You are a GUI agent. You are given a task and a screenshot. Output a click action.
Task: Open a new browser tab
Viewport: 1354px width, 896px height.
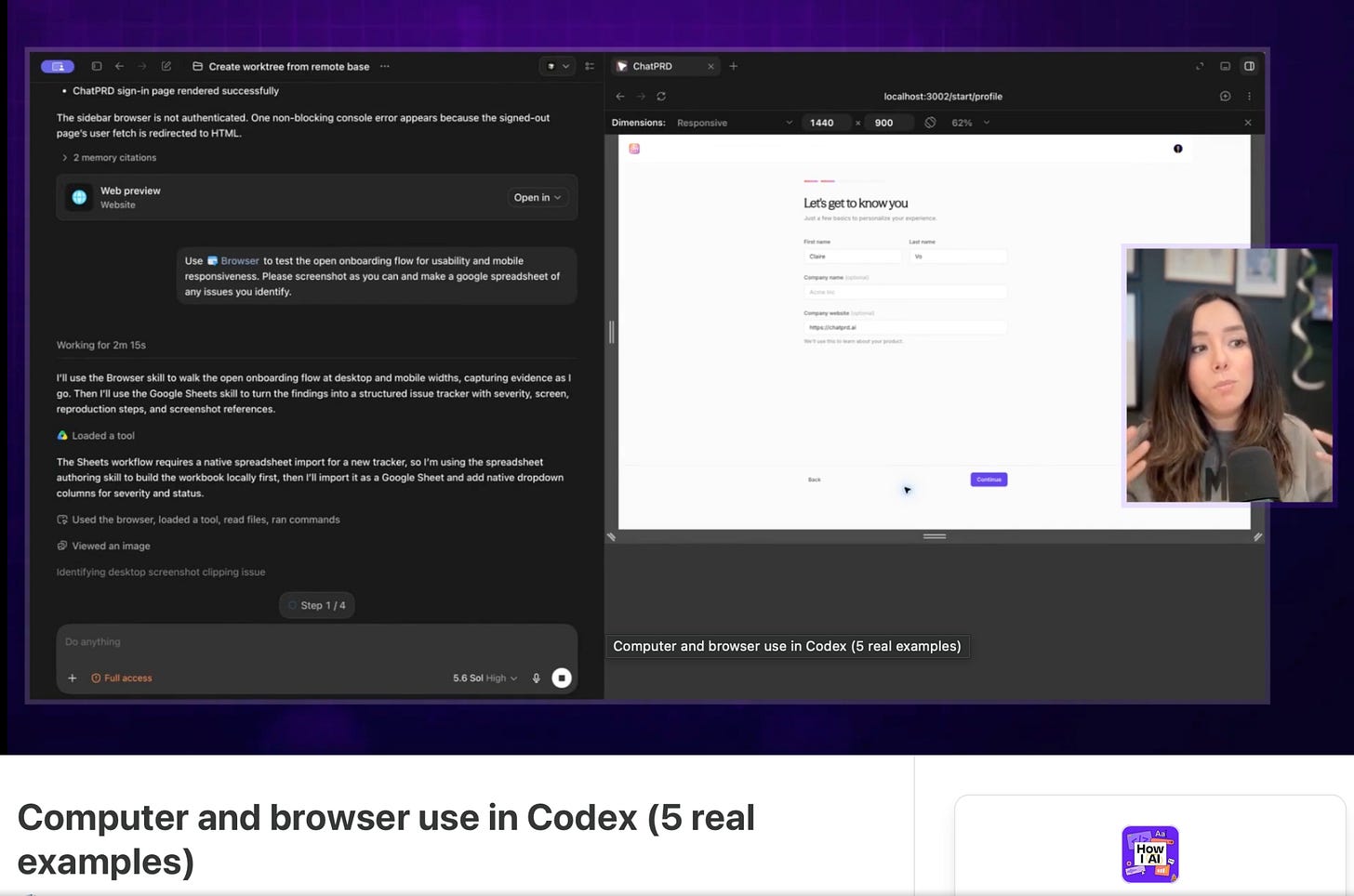coord(734,66)
